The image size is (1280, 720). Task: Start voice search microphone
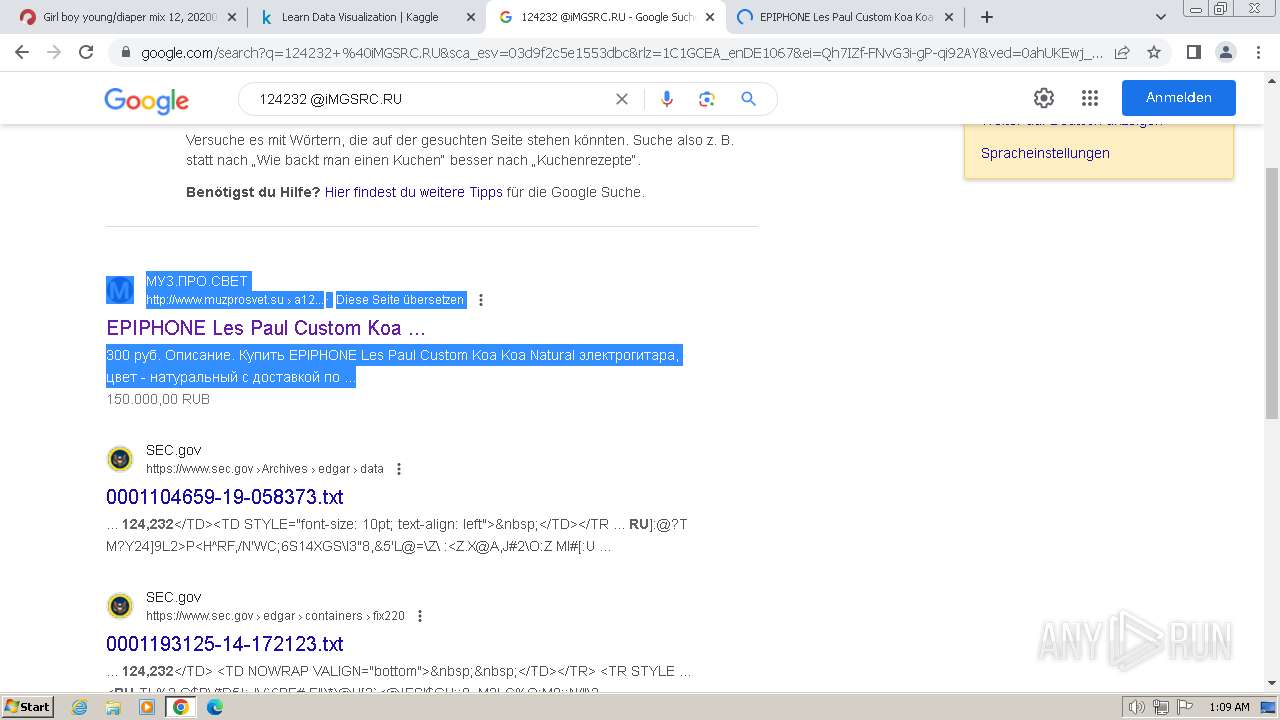pyautogui.click(x=667, y=99)
